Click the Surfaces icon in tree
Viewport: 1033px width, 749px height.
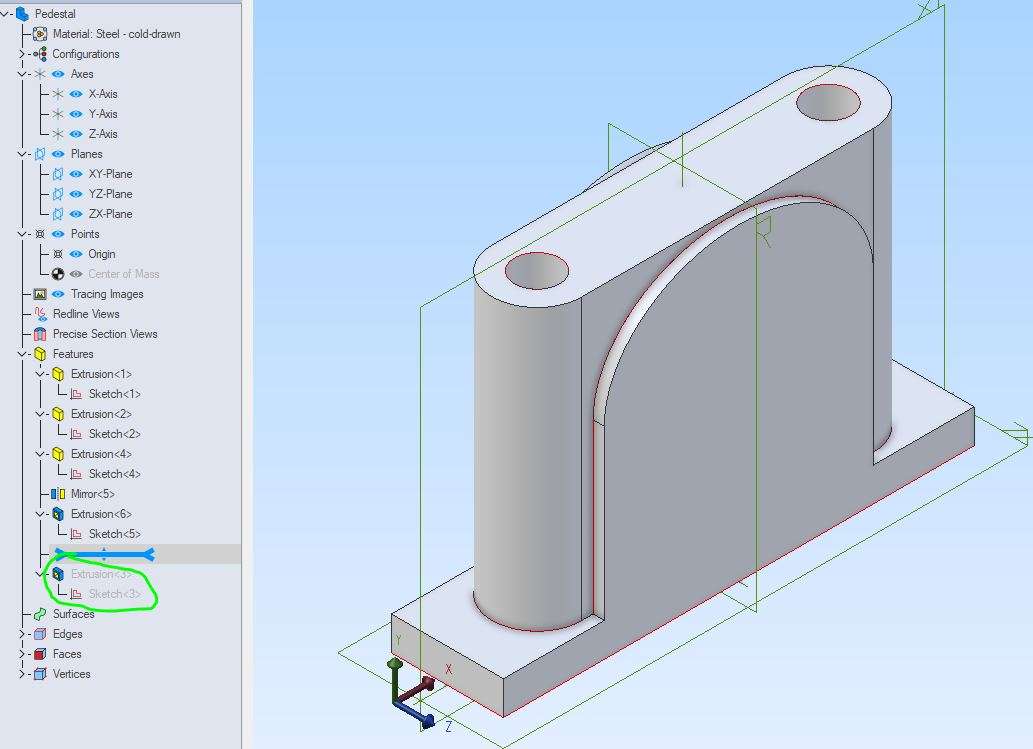pyautogui.click(x=40, y=614)
